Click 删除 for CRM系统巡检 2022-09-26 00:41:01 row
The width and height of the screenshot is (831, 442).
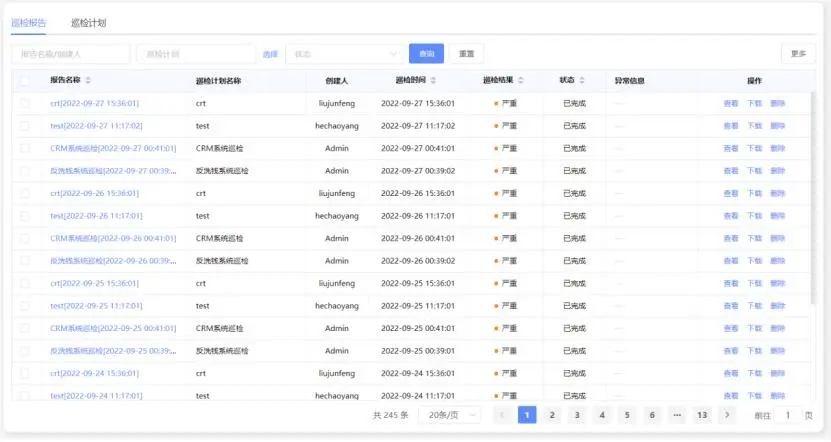point(777,238)
